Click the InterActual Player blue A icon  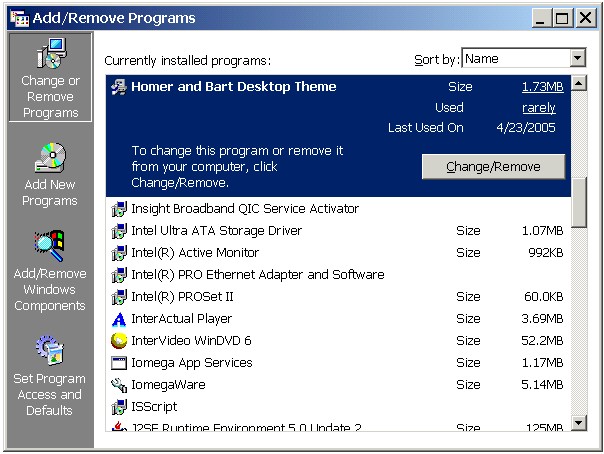[119, 319]
